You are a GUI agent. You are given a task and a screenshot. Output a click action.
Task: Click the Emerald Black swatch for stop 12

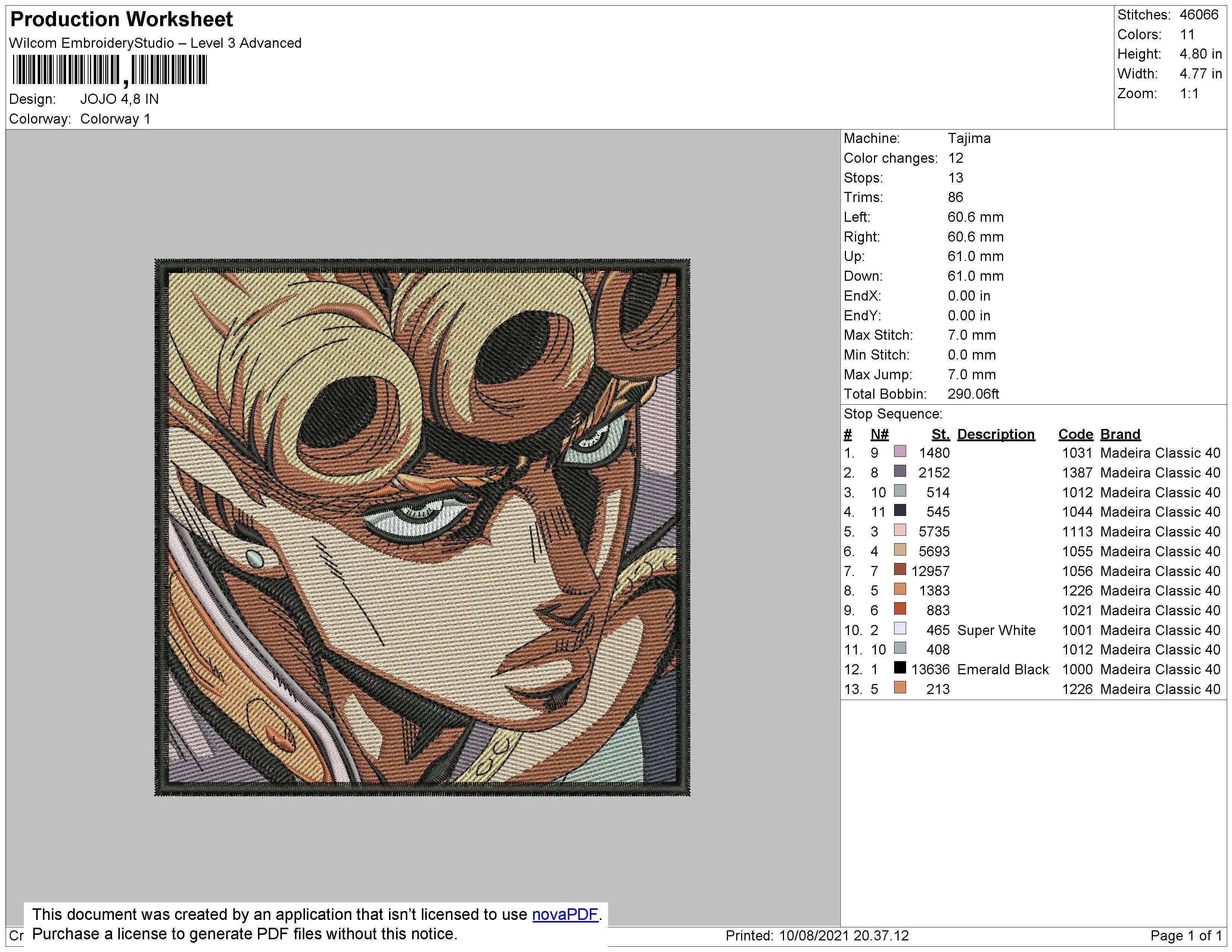click(x=900, y=668)
